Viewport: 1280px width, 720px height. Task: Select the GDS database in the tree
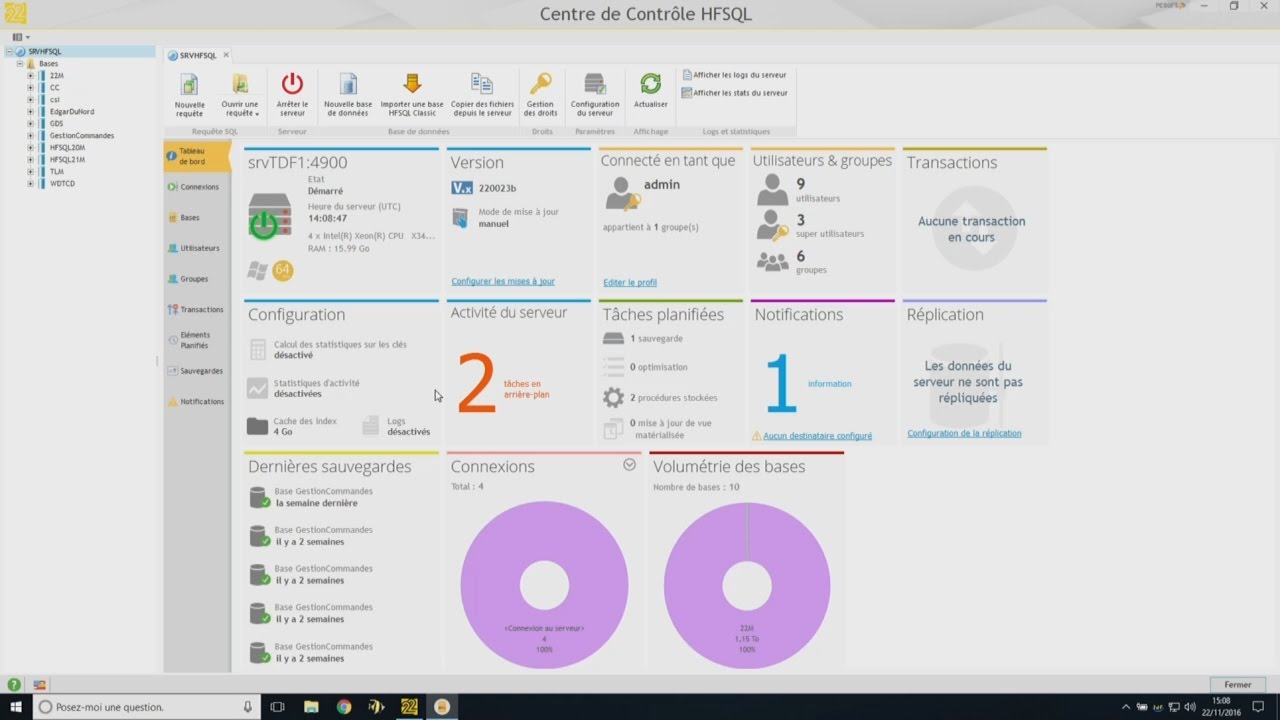[x=56, y=123]
